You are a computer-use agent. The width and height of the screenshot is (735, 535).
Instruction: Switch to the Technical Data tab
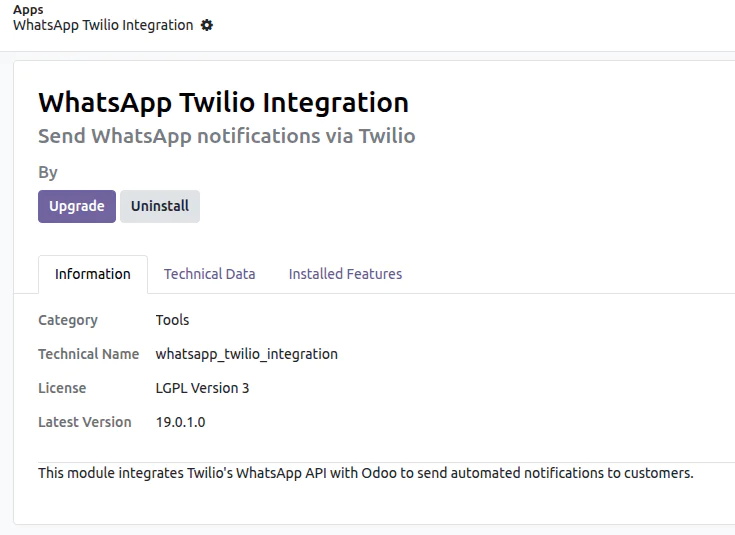coord(210,274)
